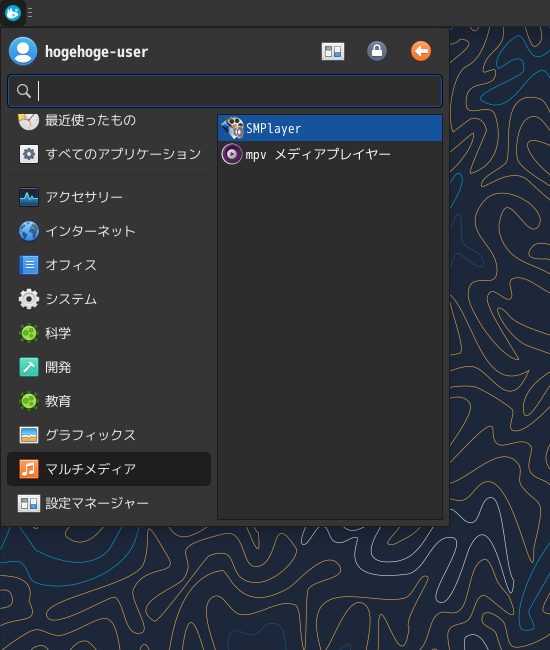Focus the application search field
Image resolution: width=550 pixels, height=650 pixels.
[225, 91]
